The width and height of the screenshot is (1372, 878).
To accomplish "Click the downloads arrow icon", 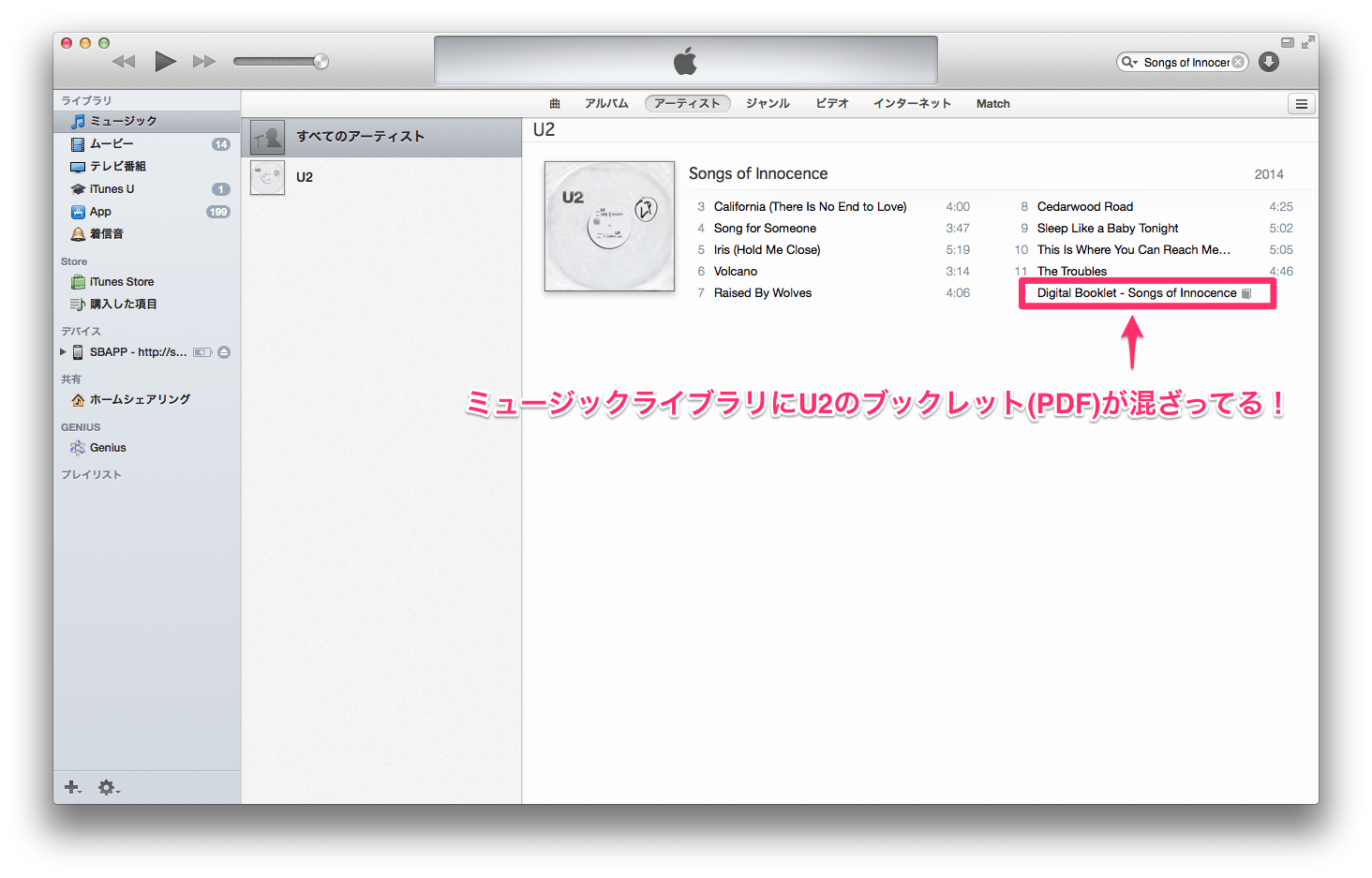I will click(x=1269, y=62).
